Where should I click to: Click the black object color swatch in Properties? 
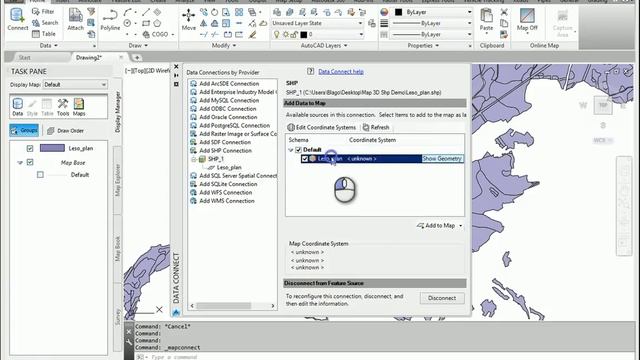coord(399,12)
